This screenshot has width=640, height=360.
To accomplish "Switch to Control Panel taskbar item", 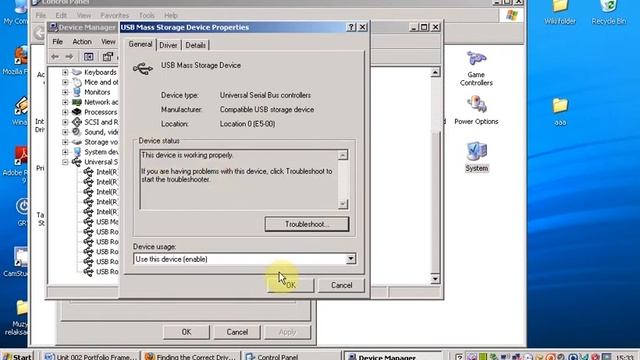I will coord(291,356).
